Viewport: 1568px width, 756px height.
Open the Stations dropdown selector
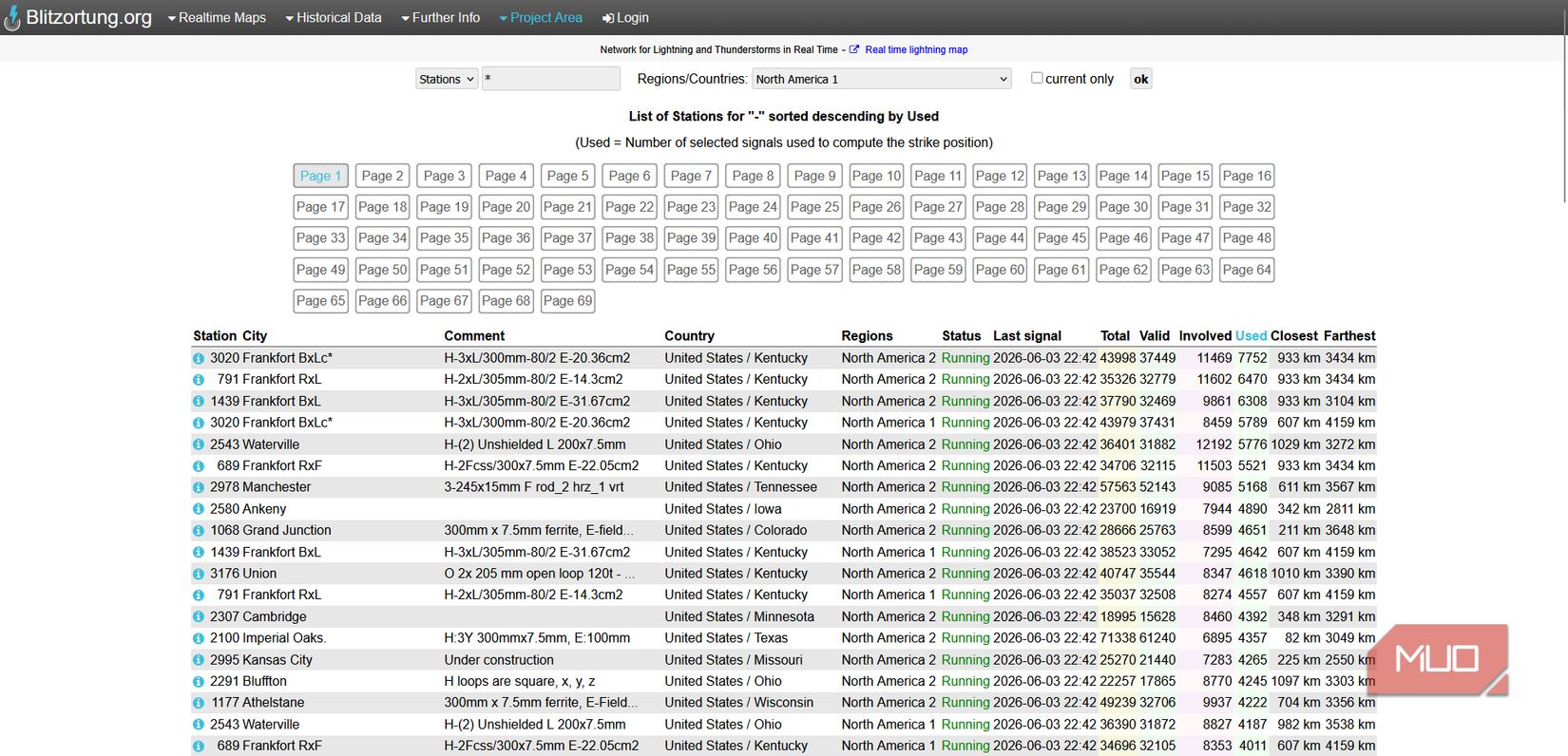point(447,79)
